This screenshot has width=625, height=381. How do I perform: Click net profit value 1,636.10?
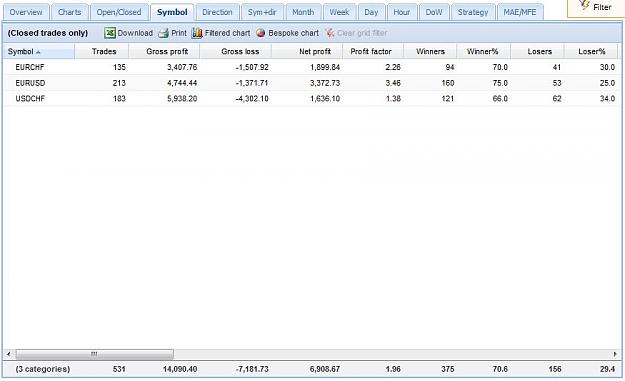[325, 99]
